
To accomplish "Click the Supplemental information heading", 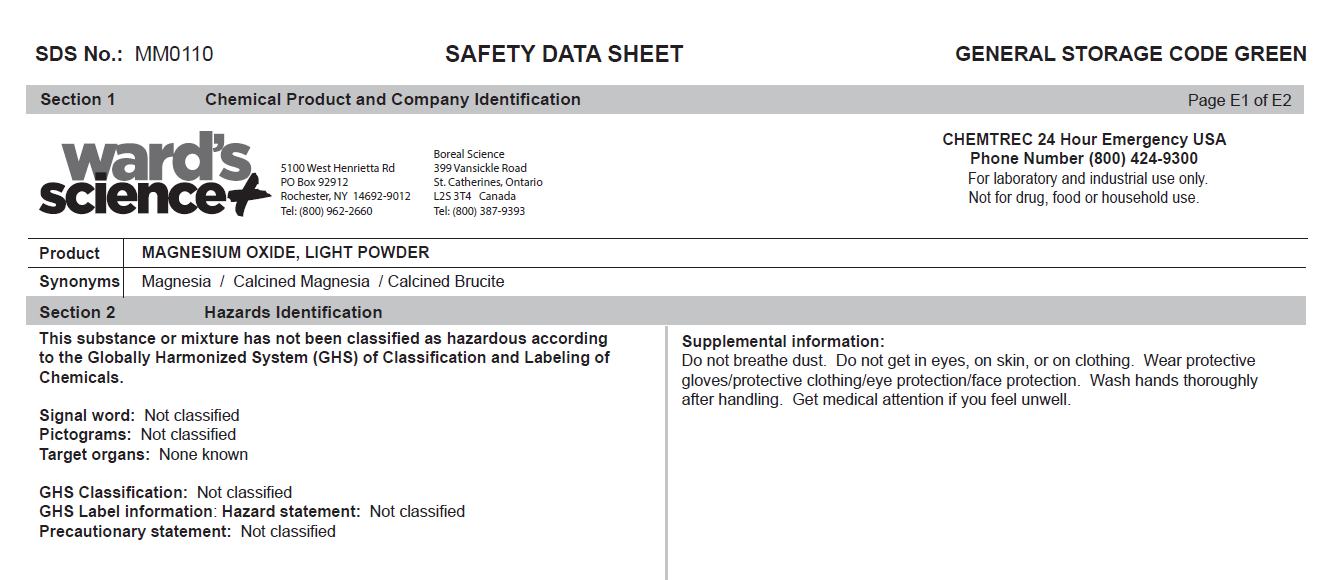I will (783, 341).
